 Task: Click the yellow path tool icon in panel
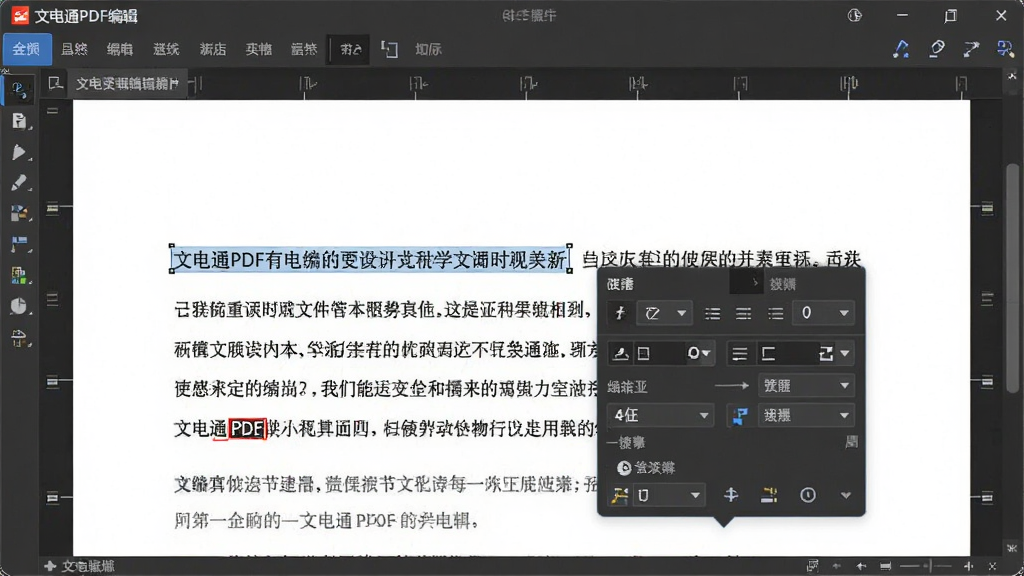[619, 496]
